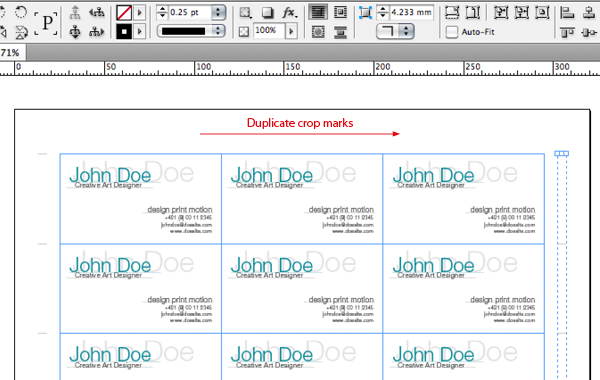Click the Select Next Object icon

tap(96, 32)
